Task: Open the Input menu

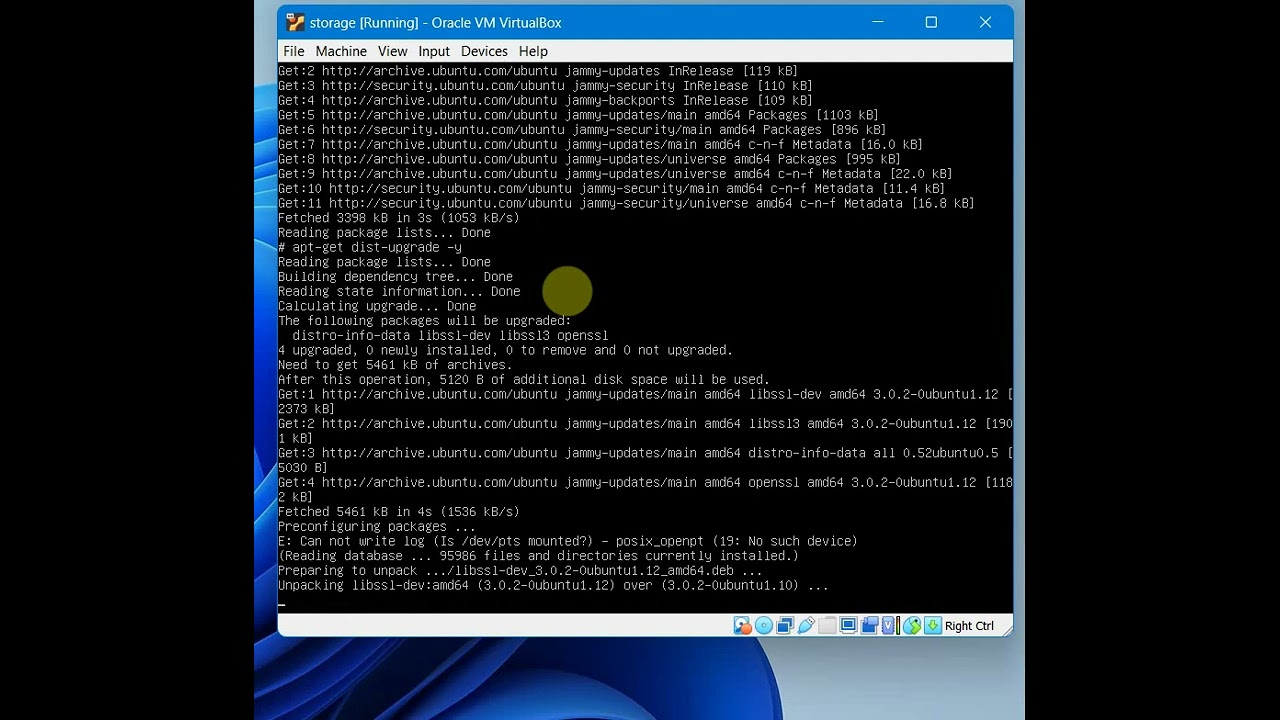Action: pyautogui.click(x=434, y=51)
